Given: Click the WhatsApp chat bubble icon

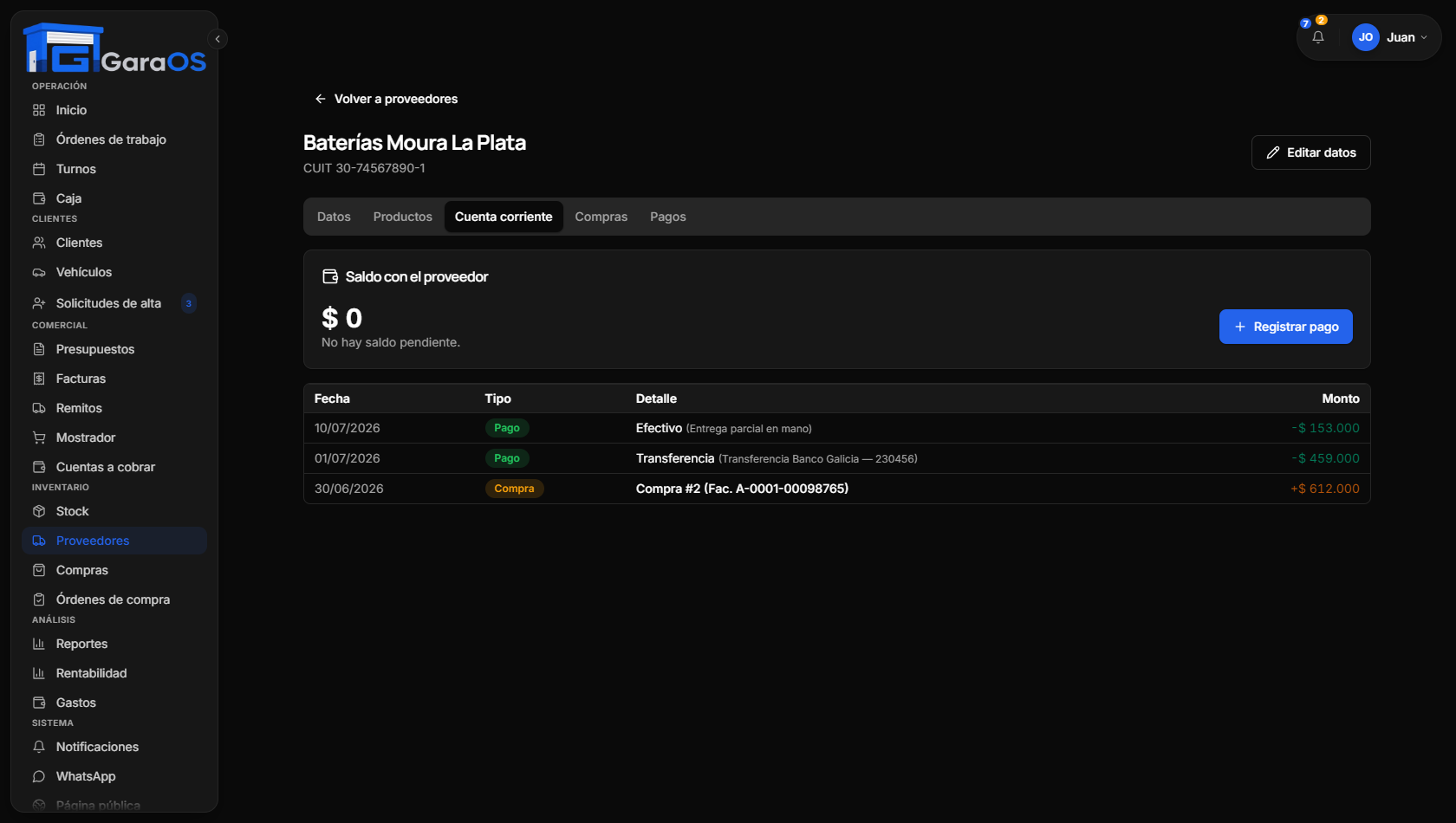Looking at the screenshot, I should pos(39,776).
